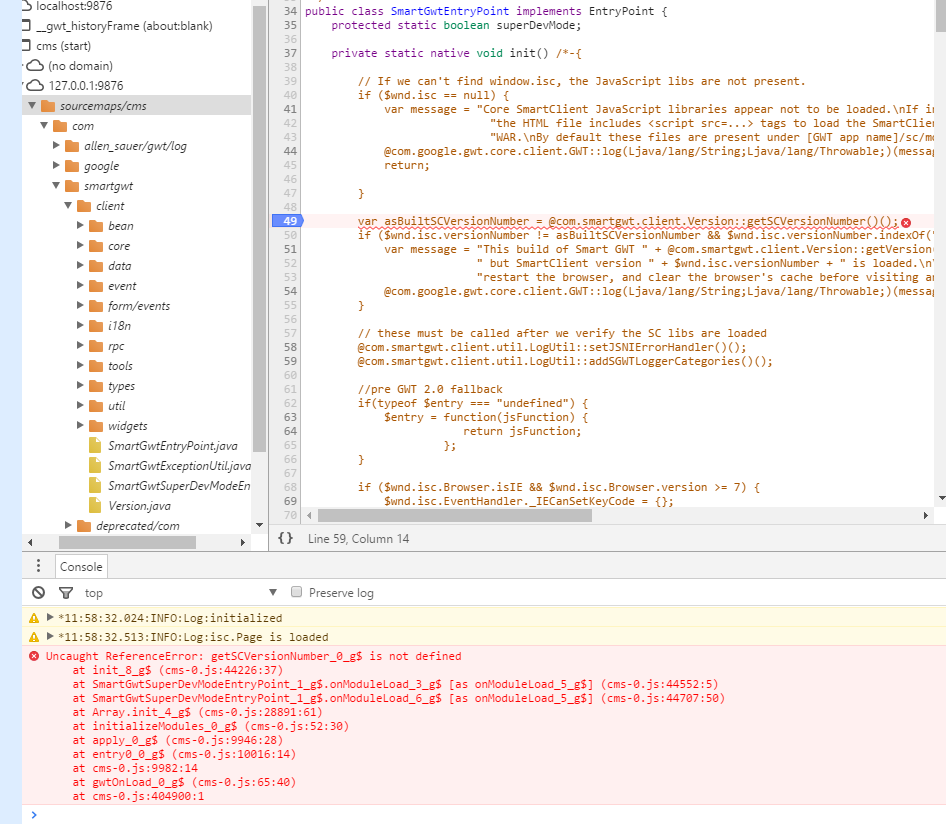
Task: Enable the Preserve log checkbox
Action: [x=296, y=592]
